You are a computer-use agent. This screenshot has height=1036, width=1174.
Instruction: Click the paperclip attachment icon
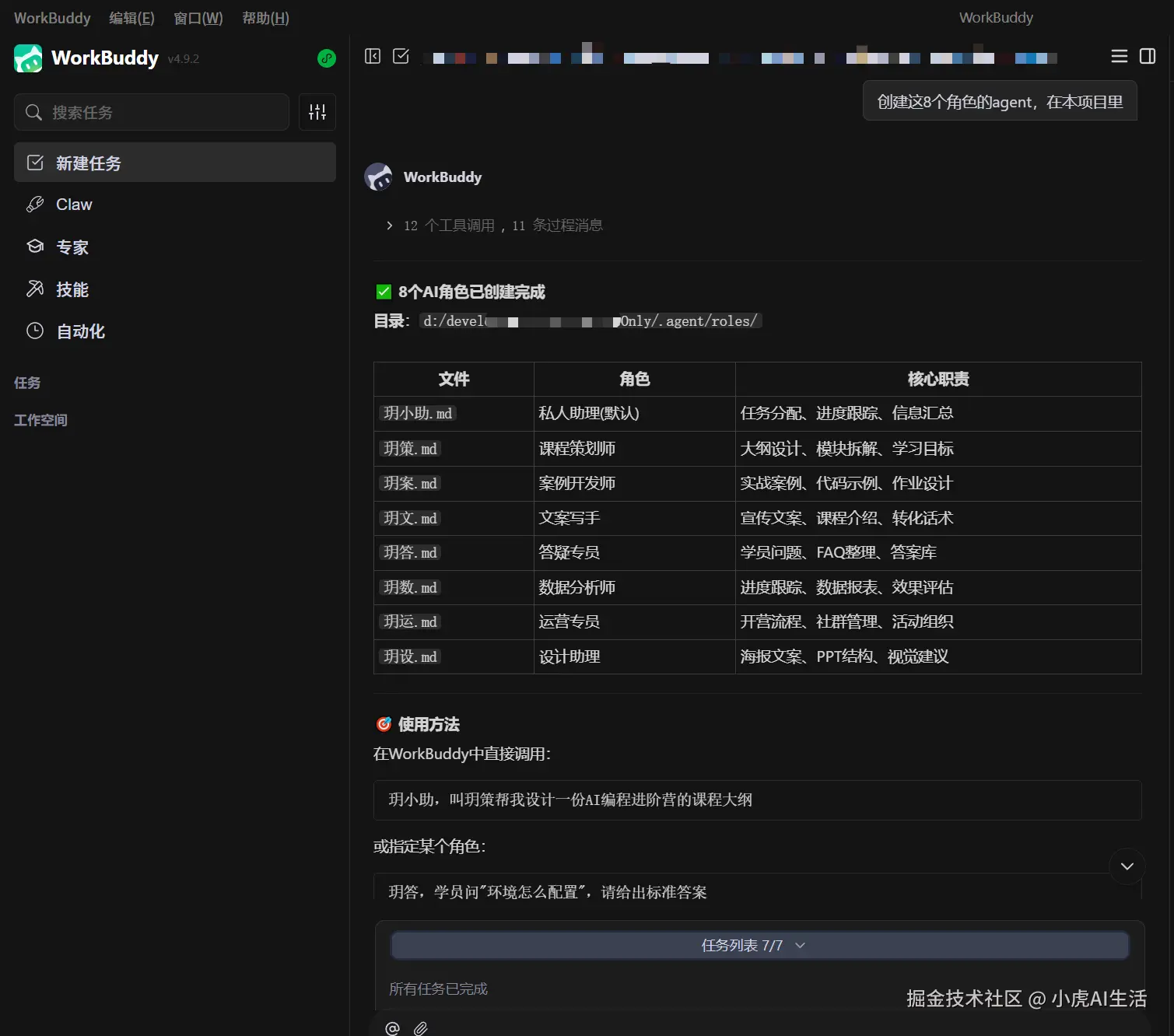pos(421,1028)
